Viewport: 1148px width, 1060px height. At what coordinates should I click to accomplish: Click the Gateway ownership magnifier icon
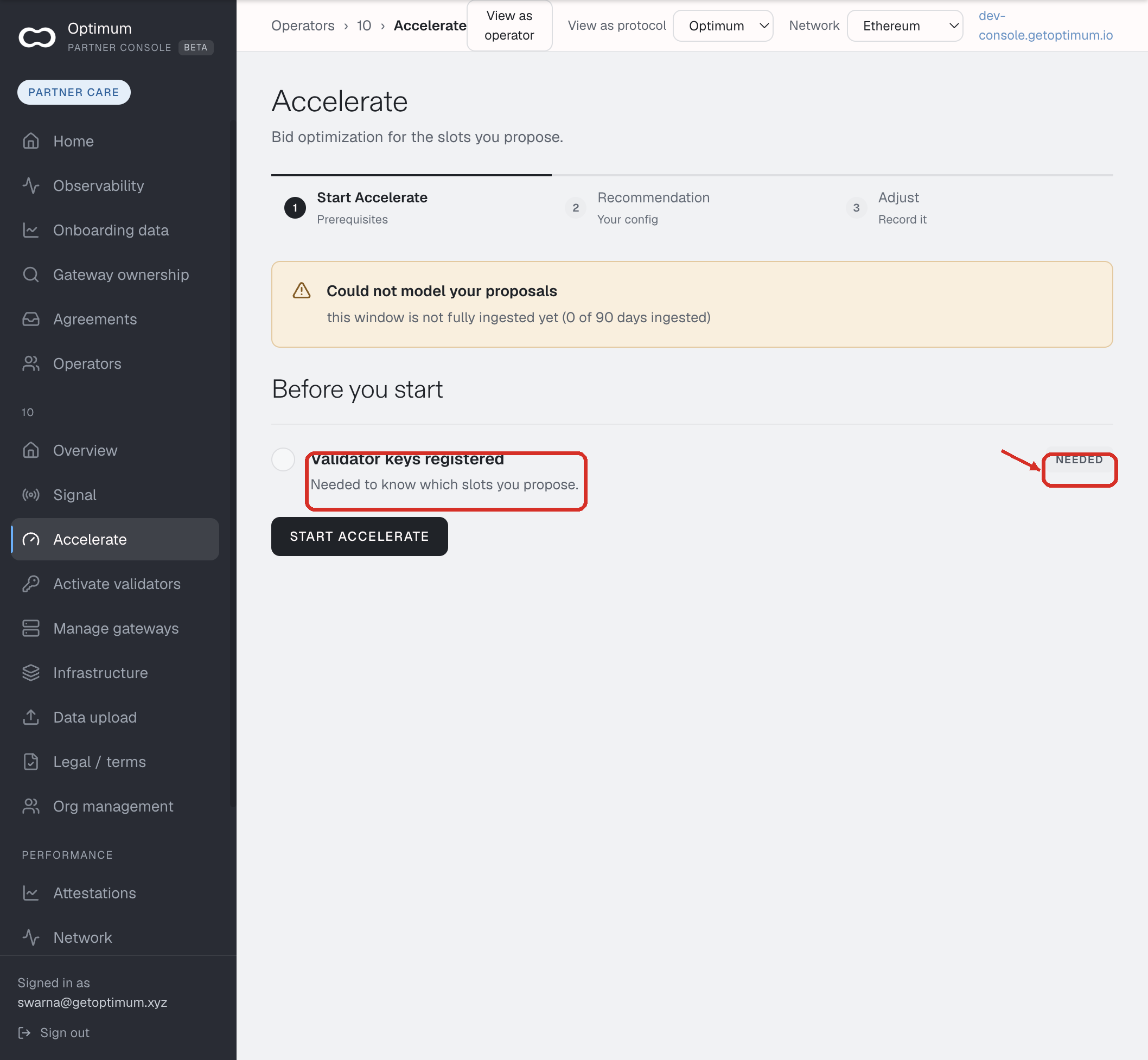tap(31, 274)
